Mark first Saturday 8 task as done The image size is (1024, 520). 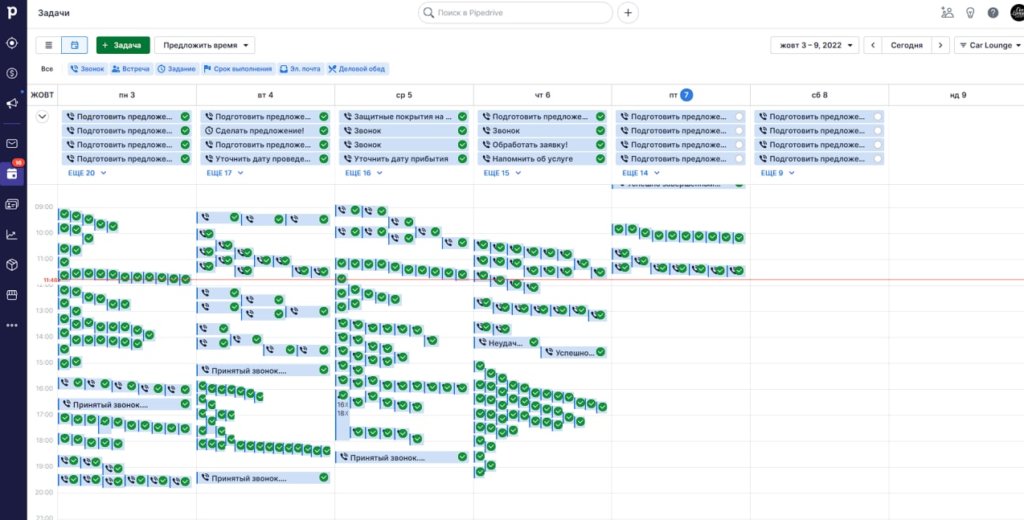878,117
